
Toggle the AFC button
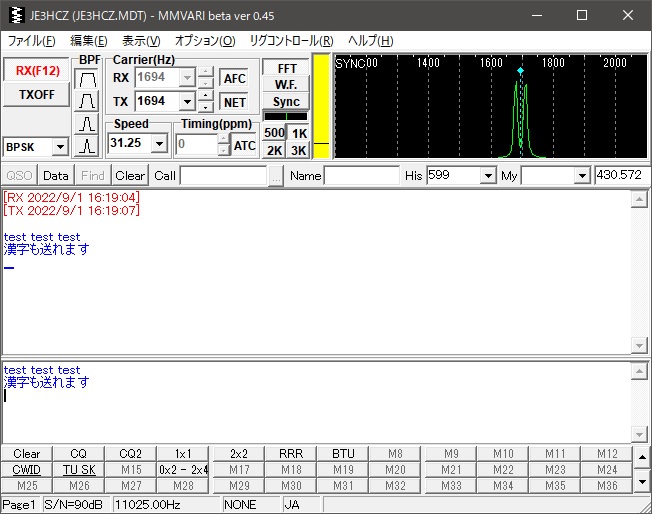tap(234, 78)
